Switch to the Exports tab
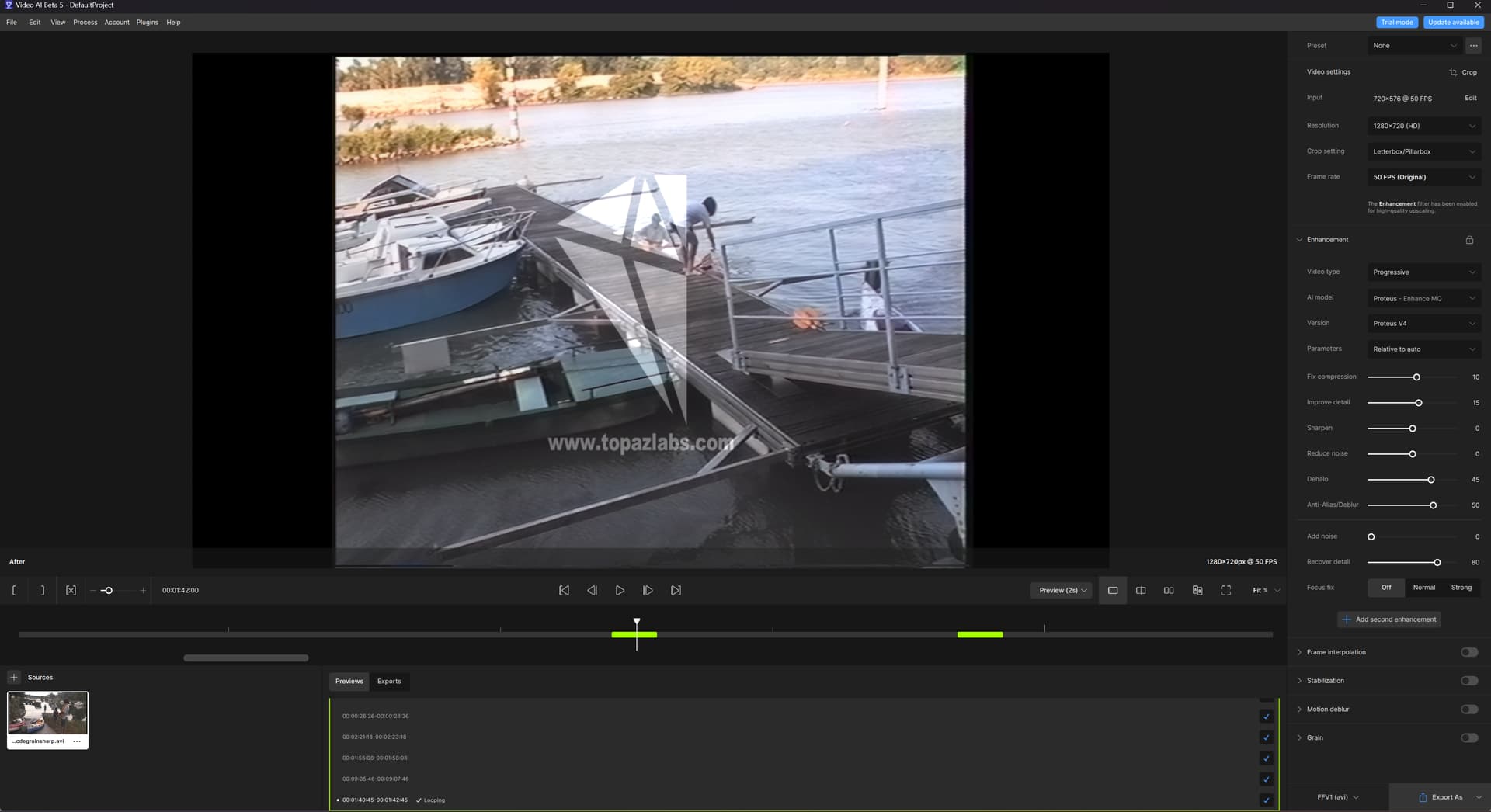Image resolution: width=1491 pixels, height=812 pixels. coord(389,681)
